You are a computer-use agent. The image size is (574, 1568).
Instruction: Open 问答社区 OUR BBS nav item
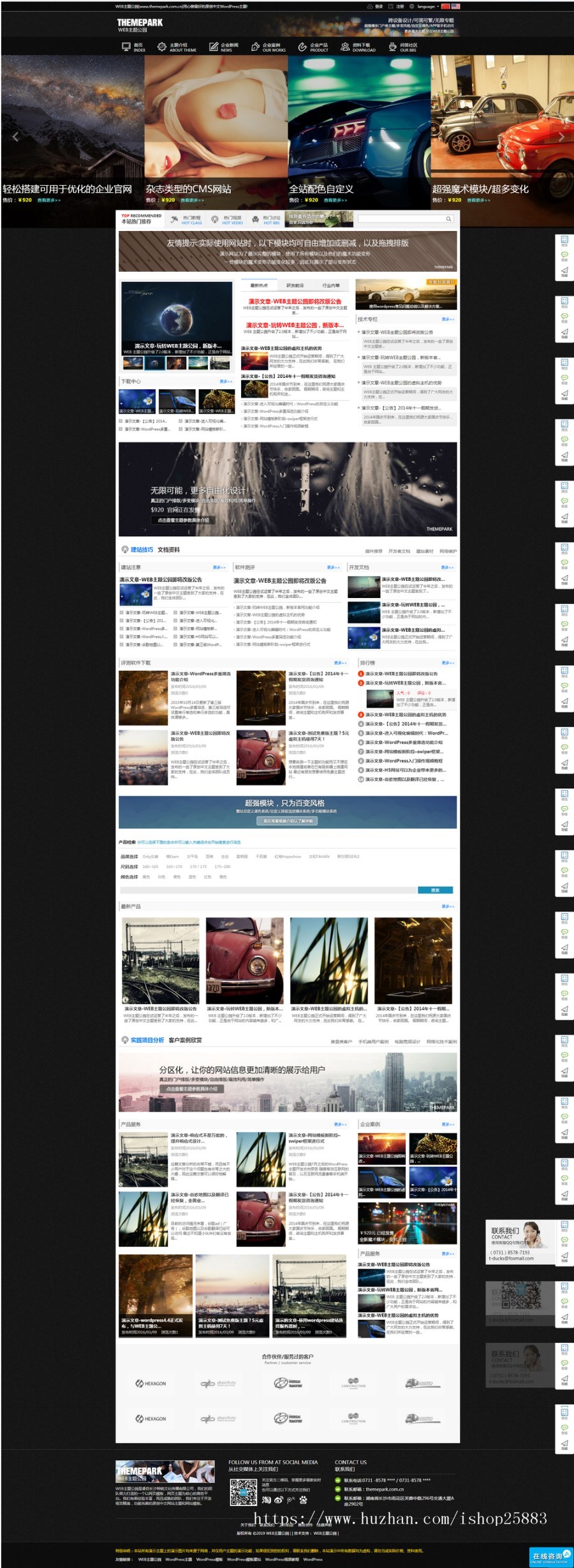tap(402, 47)
